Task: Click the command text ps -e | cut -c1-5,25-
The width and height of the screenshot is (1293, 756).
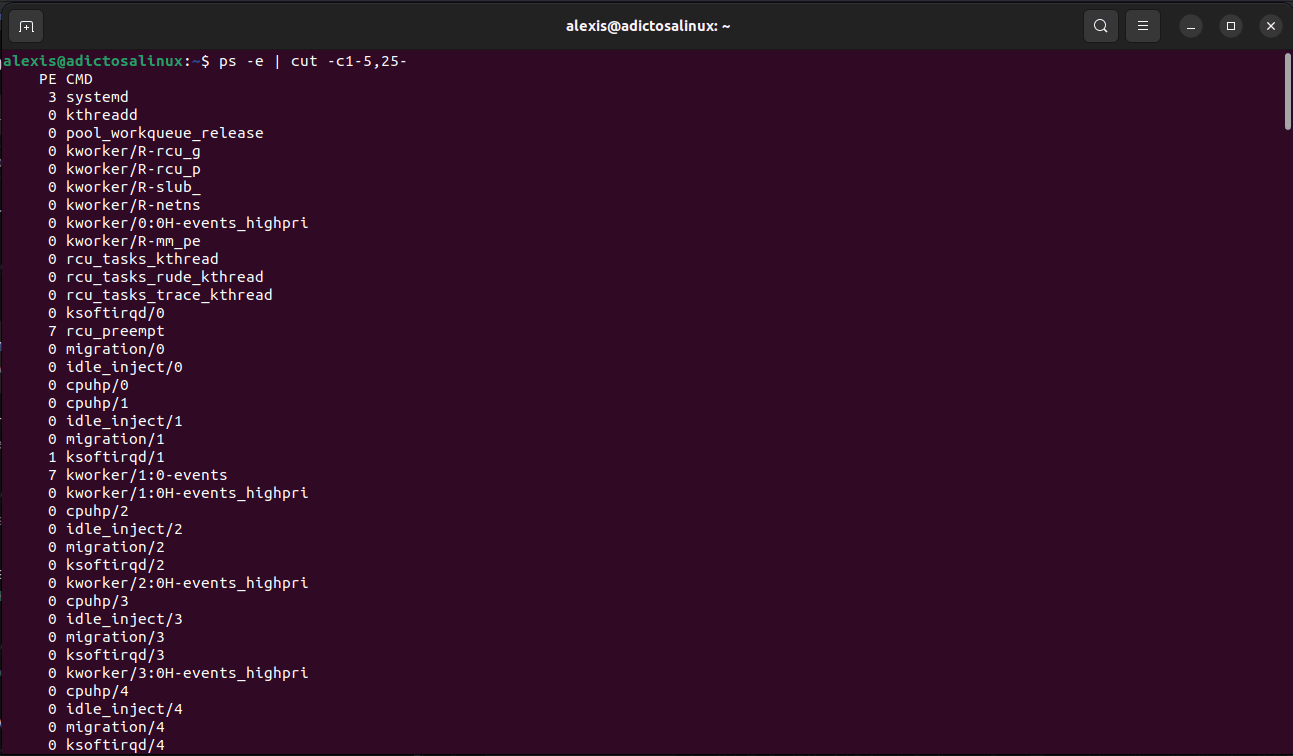Action: [312, 61]
